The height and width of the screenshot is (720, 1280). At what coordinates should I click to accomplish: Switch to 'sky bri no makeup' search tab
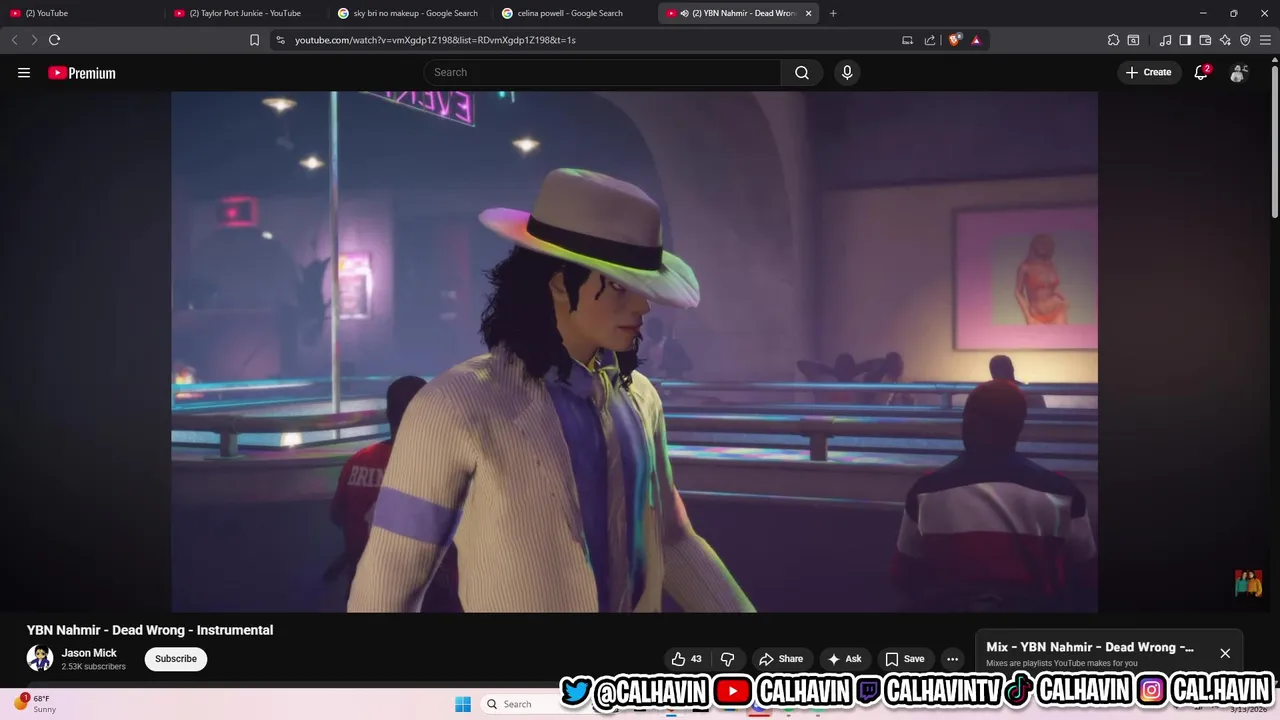[410, 13]
